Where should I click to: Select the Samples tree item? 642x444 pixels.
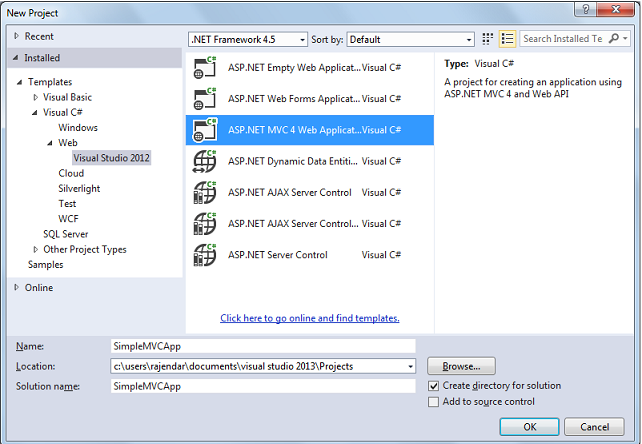(45, 265)
